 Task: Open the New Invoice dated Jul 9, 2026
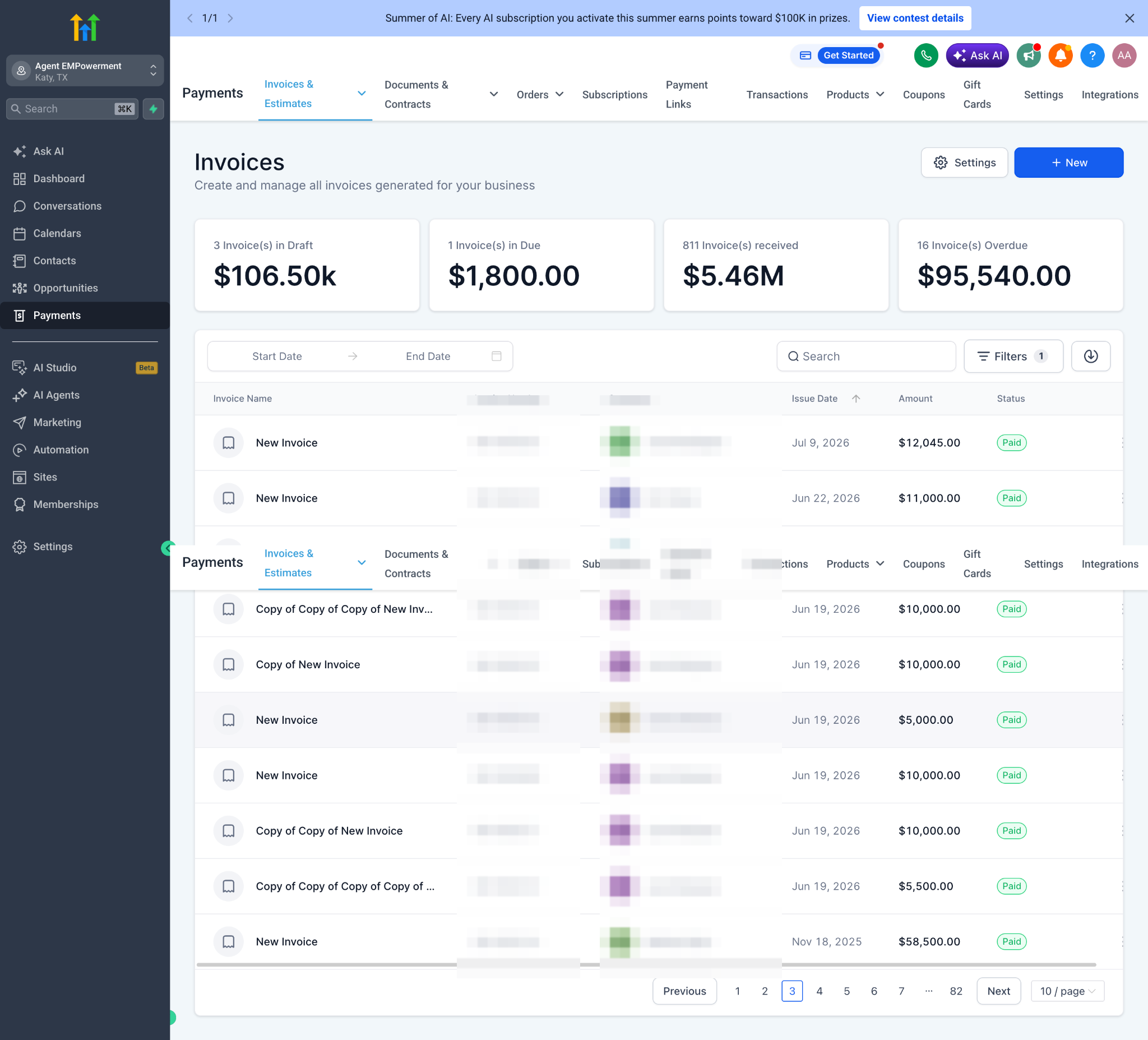(x=286, y=442)
